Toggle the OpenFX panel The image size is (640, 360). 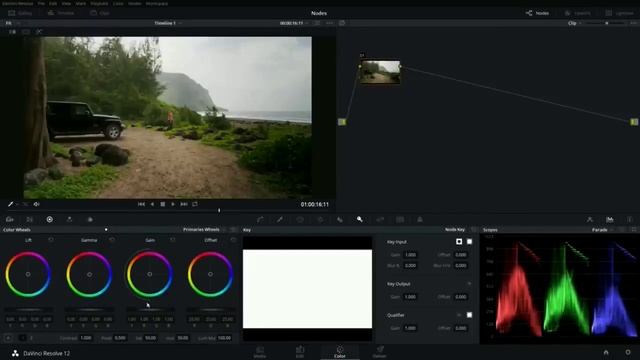click(578, 13)
